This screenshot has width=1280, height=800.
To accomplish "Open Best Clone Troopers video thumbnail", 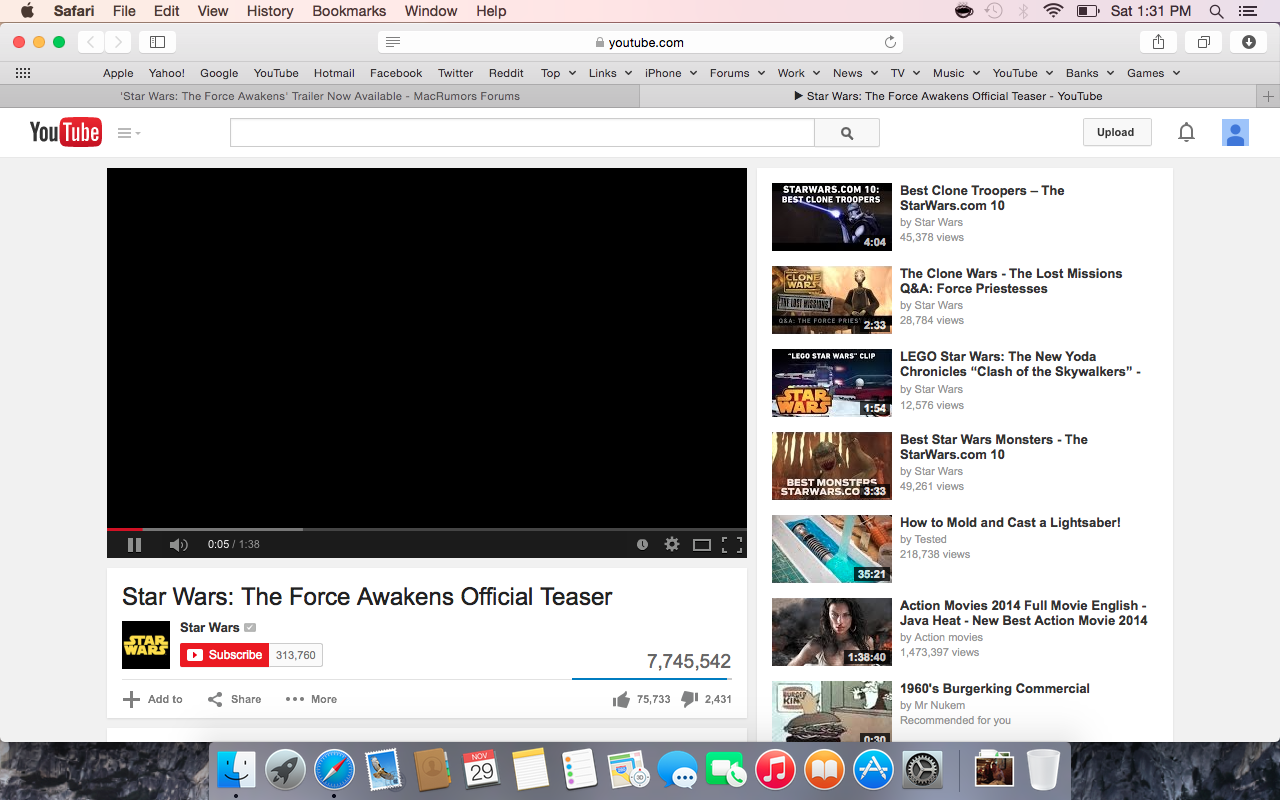I will pos(832,217).
